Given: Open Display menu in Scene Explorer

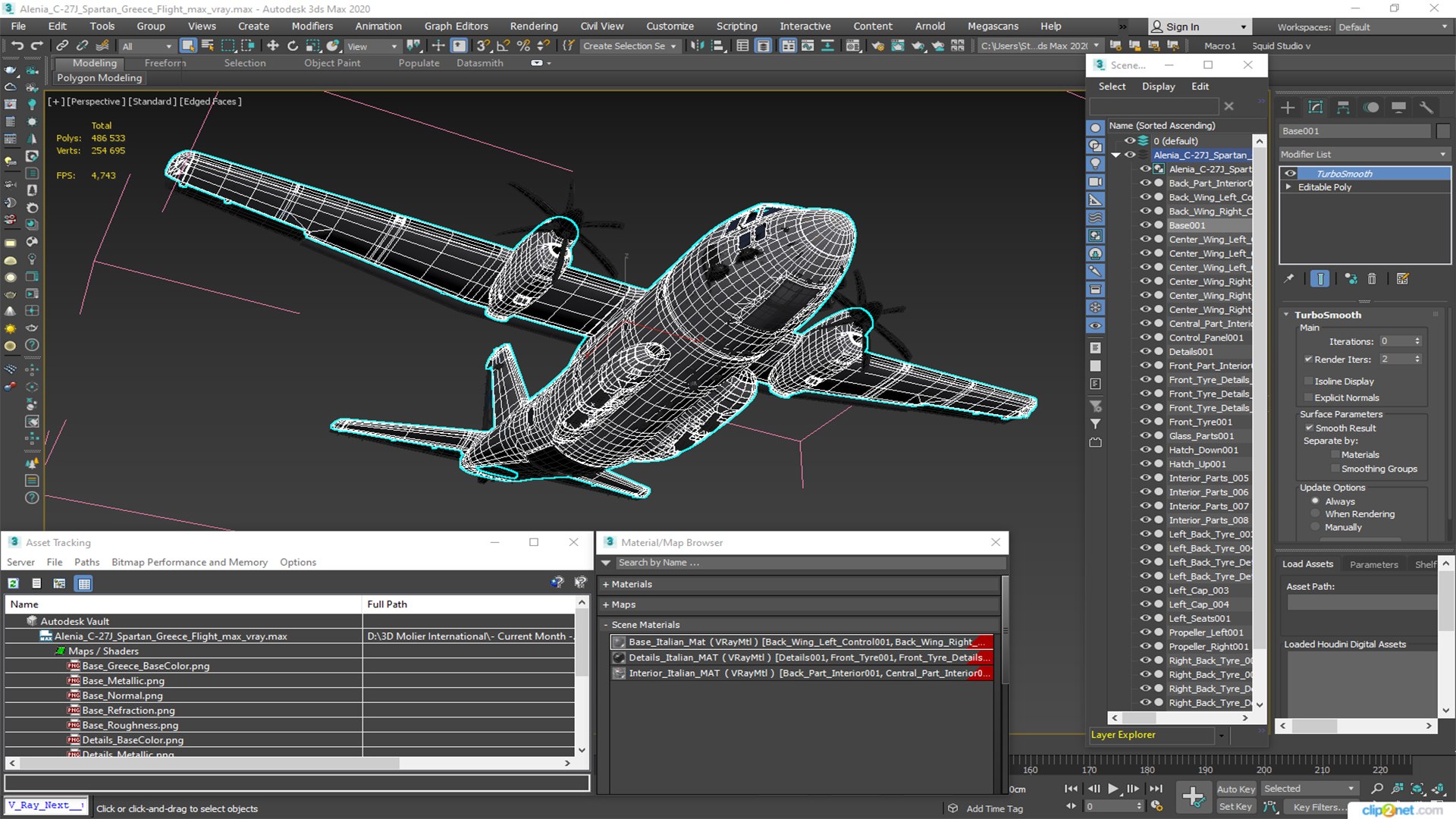Looking at the screenshot, I should (1158, 86).
